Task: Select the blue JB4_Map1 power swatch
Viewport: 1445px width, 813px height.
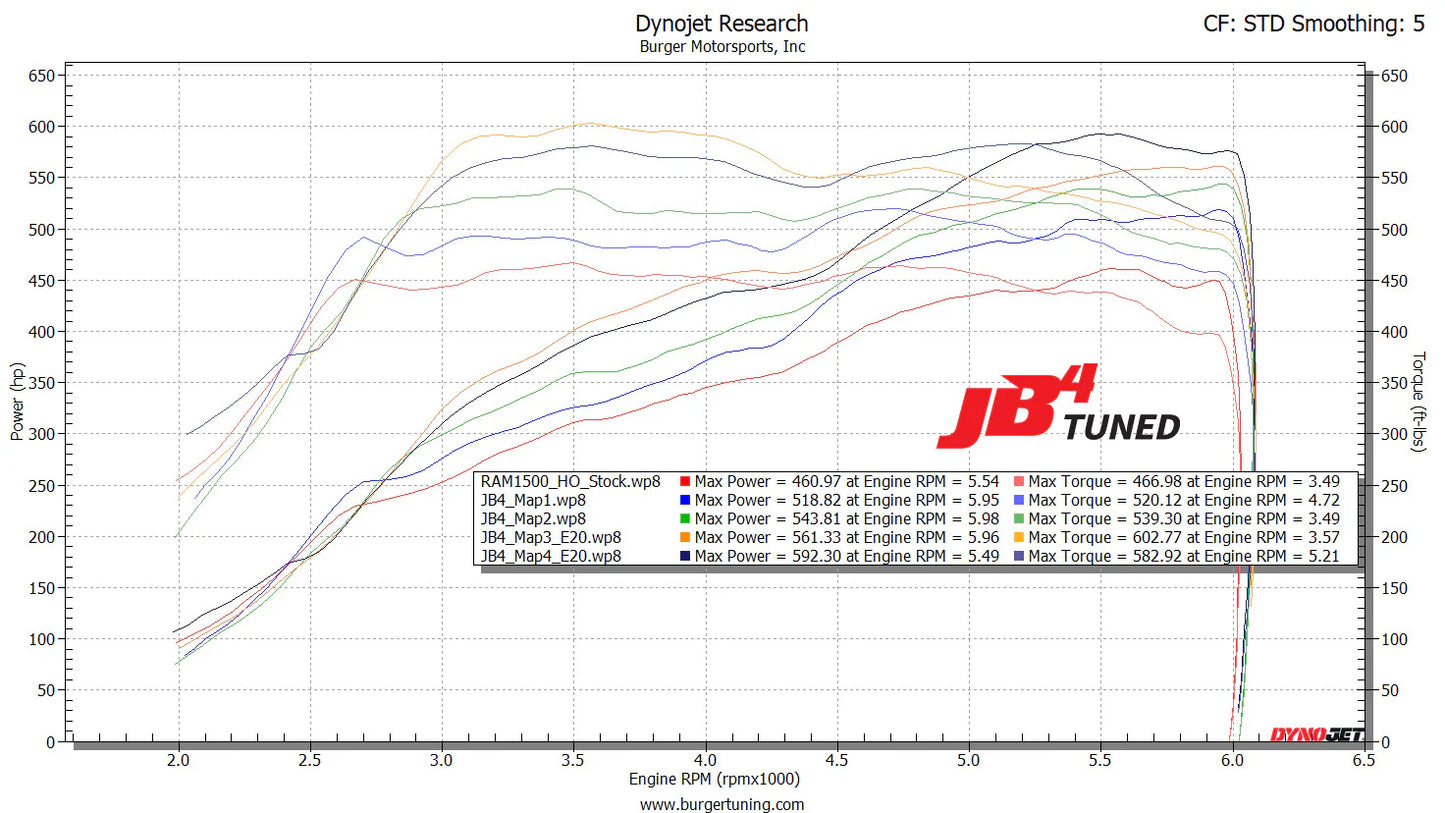Action: pos(686,500)
